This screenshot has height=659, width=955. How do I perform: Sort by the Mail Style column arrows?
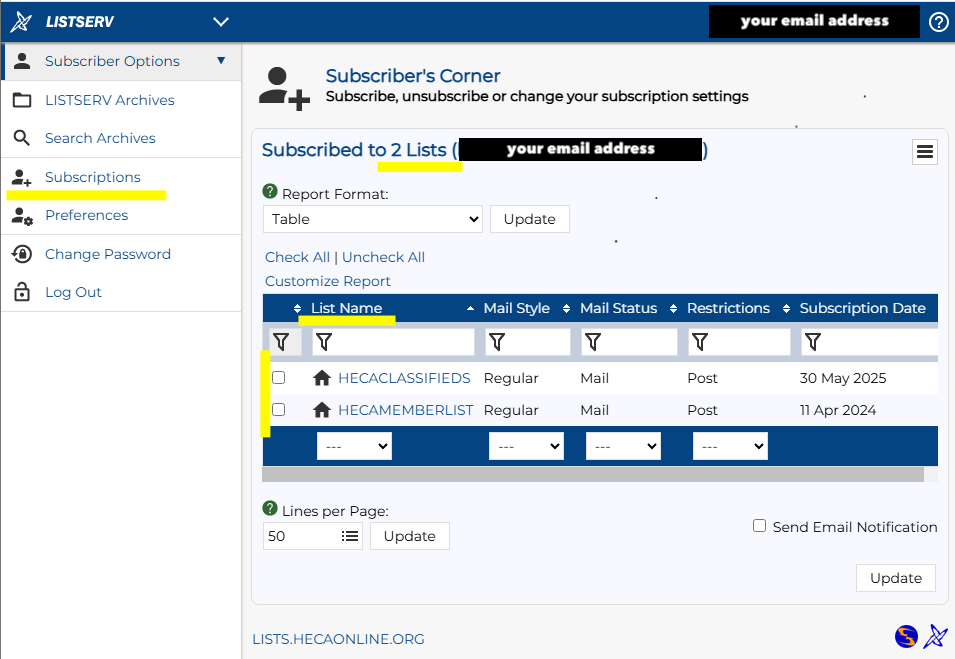(566, 309)
